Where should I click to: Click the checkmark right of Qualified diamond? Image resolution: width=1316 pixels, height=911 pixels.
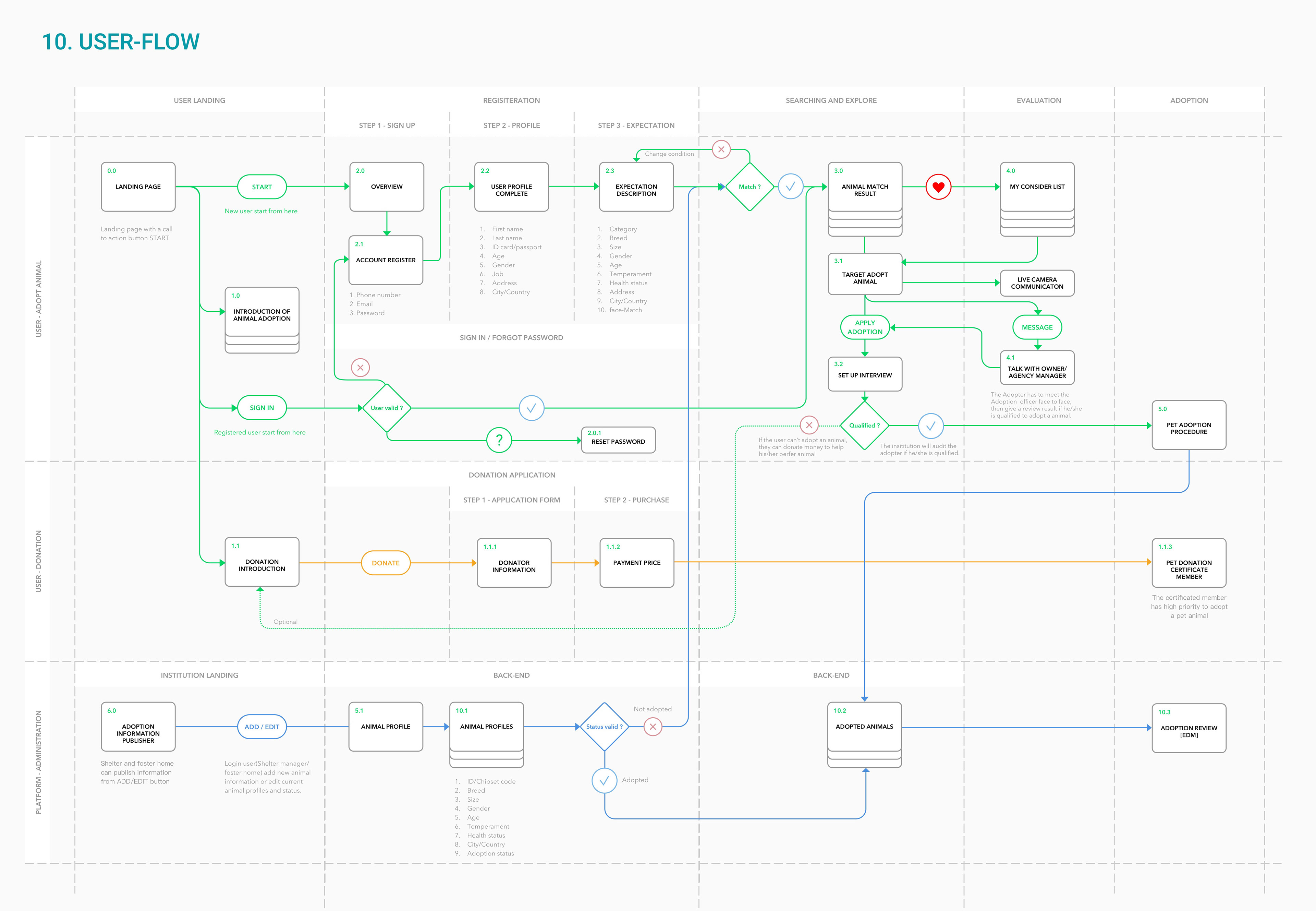[930, 426]
